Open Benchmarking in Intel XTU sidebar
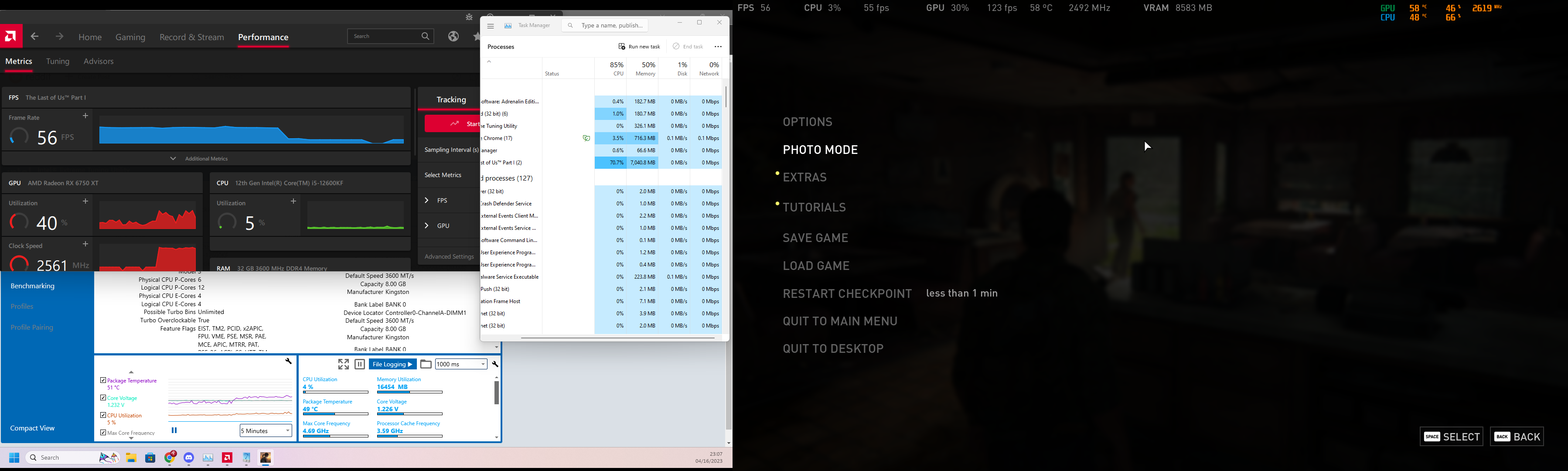 click(x=33, y=286)
